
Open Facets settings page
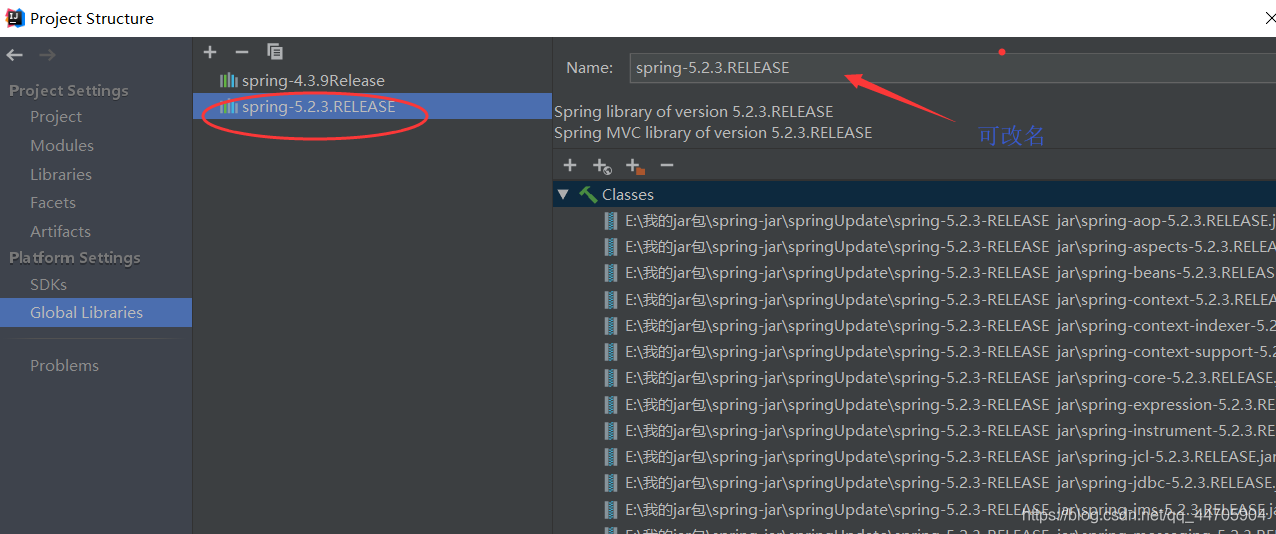point(53,202)
